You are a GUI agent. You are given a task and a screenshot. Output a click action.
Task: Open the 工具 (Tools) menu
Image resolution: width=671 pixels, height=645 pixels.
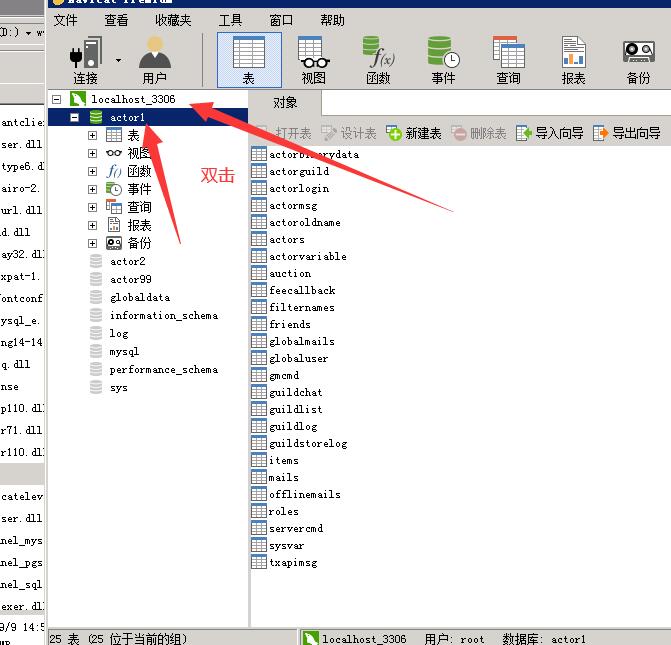[230, 20]
